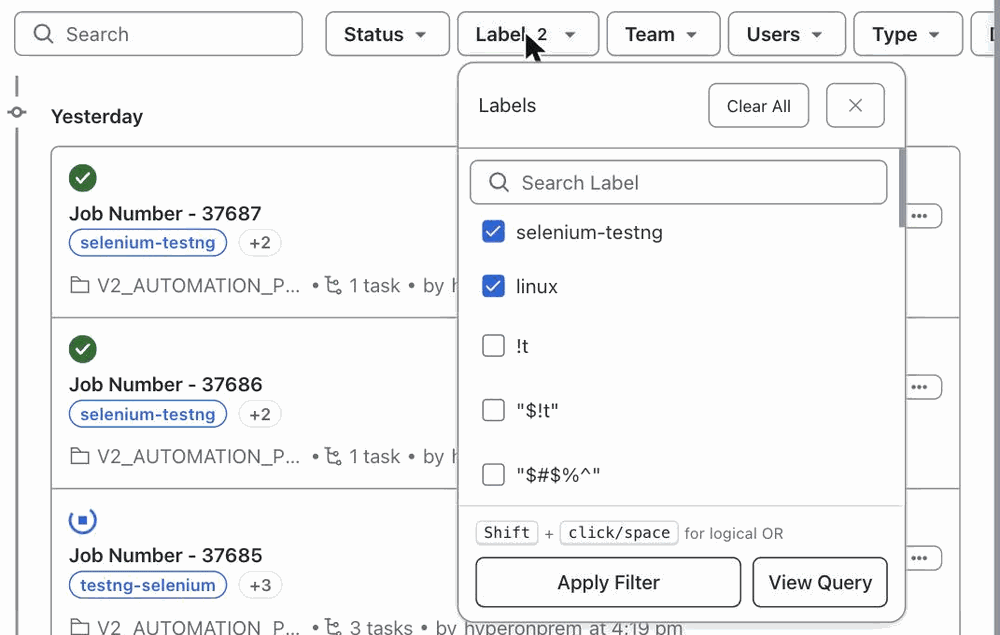The width and height of the screenshot is (1000, 635).
Task: Click the task tree icon beside '1 task' in Job 37686
Action: coord(334,456)
